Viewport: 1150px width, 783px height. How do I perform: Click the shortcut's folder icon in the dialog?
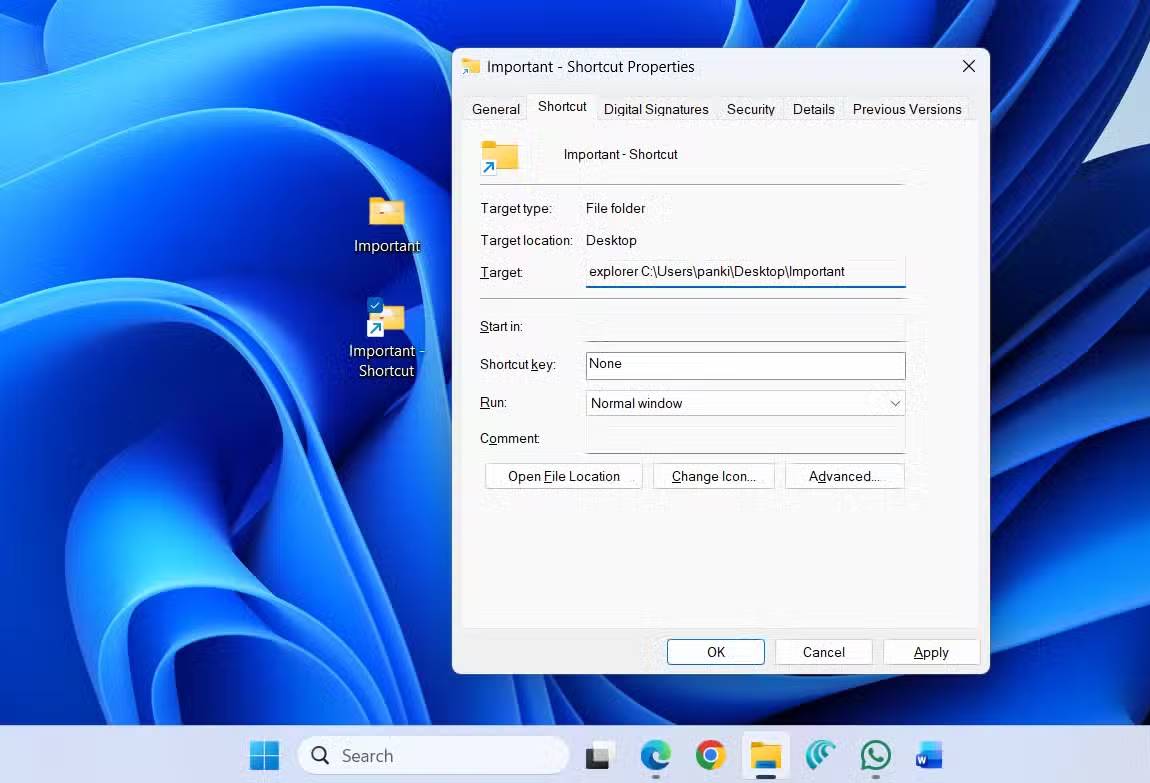(500, 156)
